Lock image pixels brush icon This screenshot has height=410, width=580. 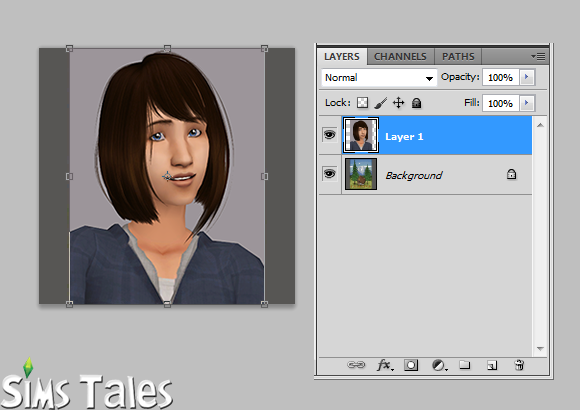381,103
